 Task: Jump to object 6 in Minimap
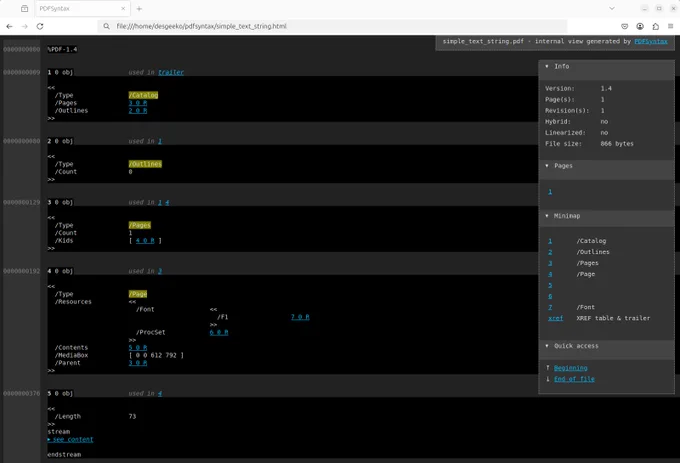550,297
